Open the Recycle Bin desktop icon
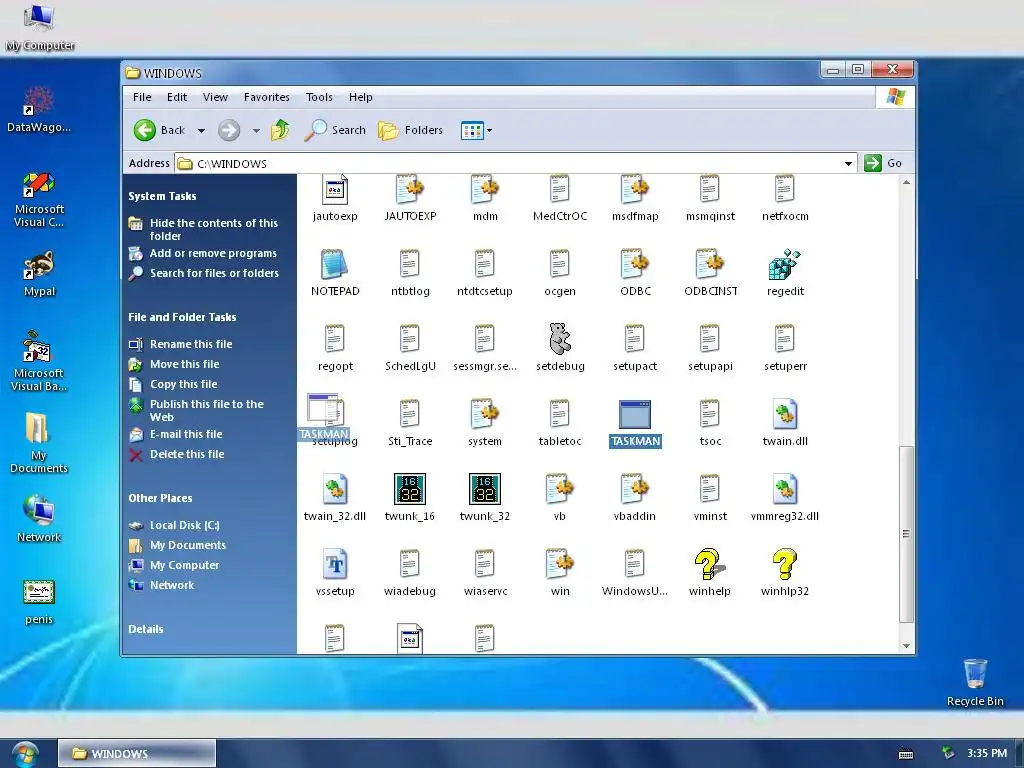Viewport: 1024px width, 768px height. [974, 682]
